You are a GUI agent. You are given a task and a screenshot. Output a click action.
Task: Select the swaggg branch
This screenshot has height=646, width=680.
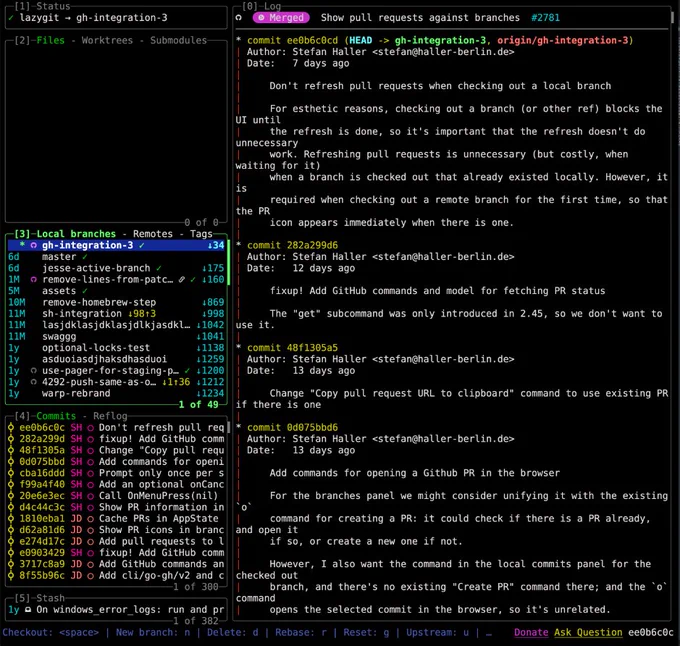pyautogui.click(x=116, y=336)
